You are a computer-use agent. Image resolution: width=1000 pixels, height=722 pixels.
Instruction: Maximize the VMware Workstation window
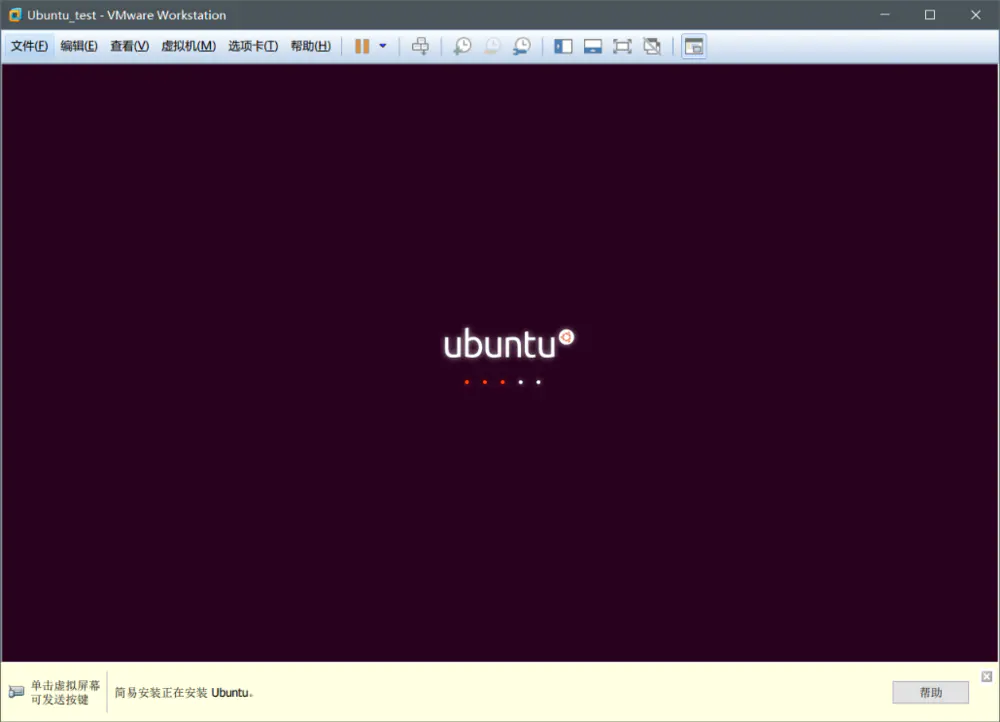pyautogui.click(x=930, y=15)
